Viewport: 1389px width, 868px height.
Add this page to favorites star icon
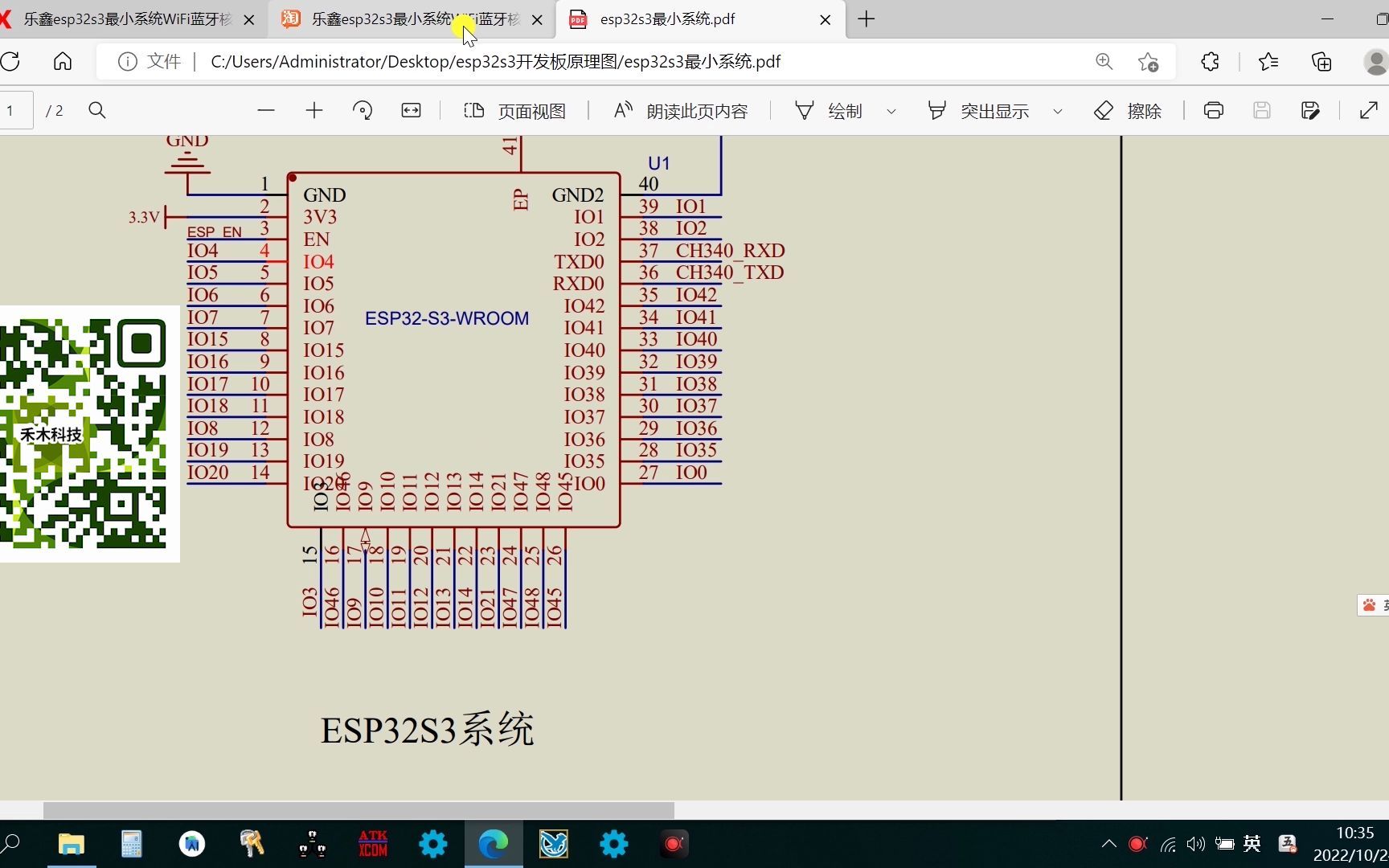pos(1149,62)
